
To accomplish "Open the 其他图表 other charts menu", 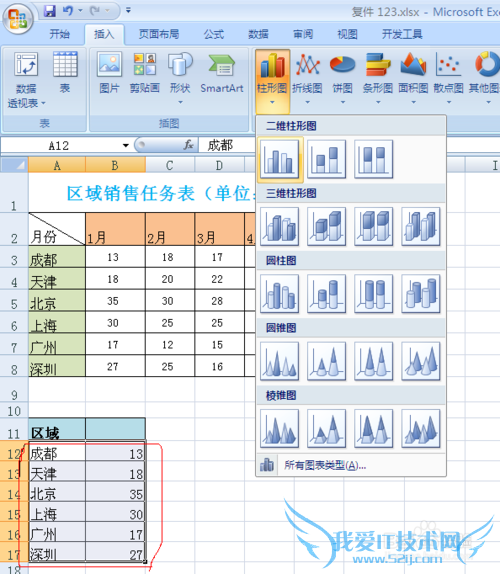I will click(485, 79).
